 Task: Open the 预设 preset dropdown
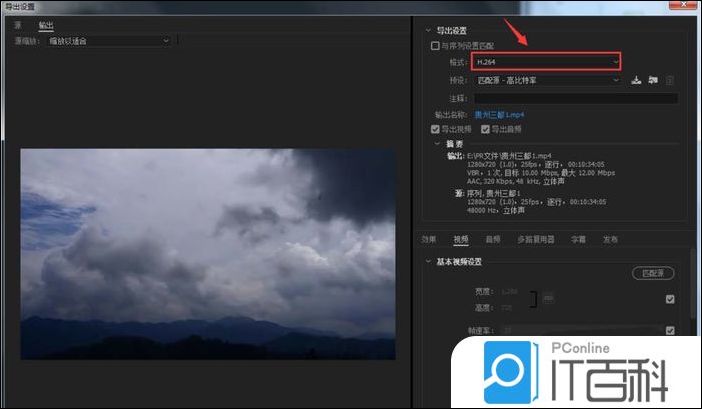pyautogui.click(x=547, y=81)
